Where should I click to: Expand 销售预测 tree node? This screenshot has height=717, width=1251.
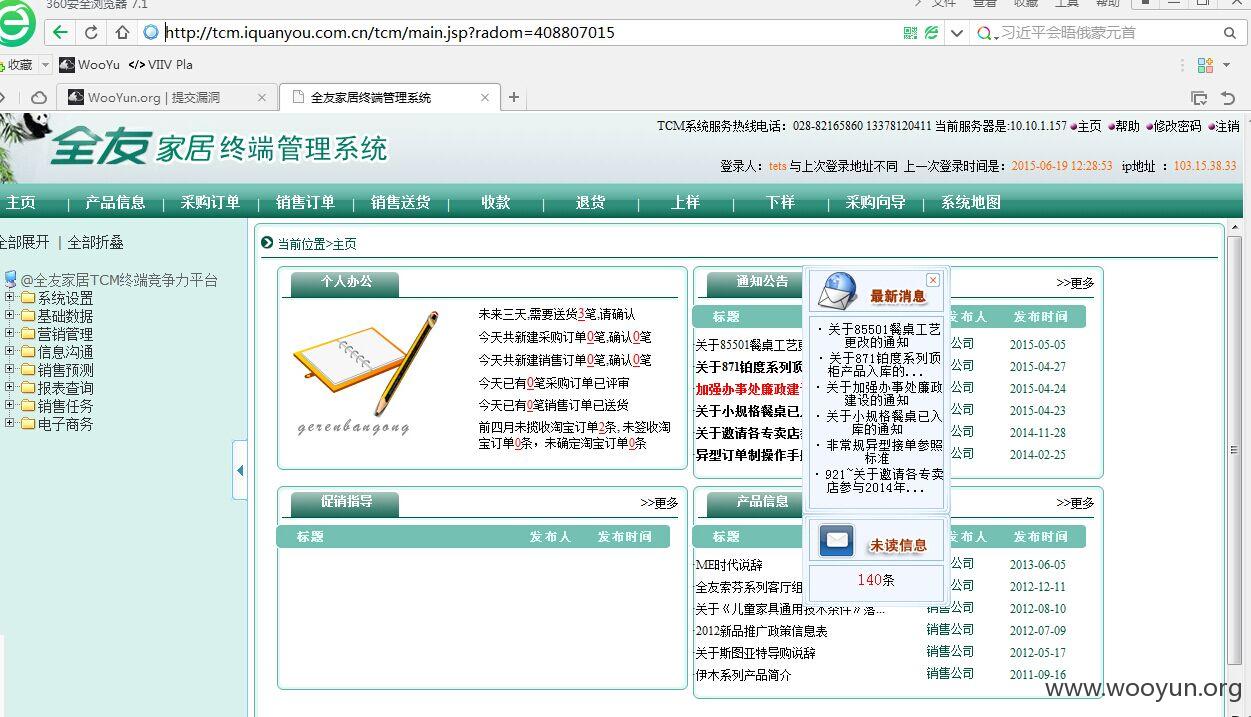click(x=10, y=370)
